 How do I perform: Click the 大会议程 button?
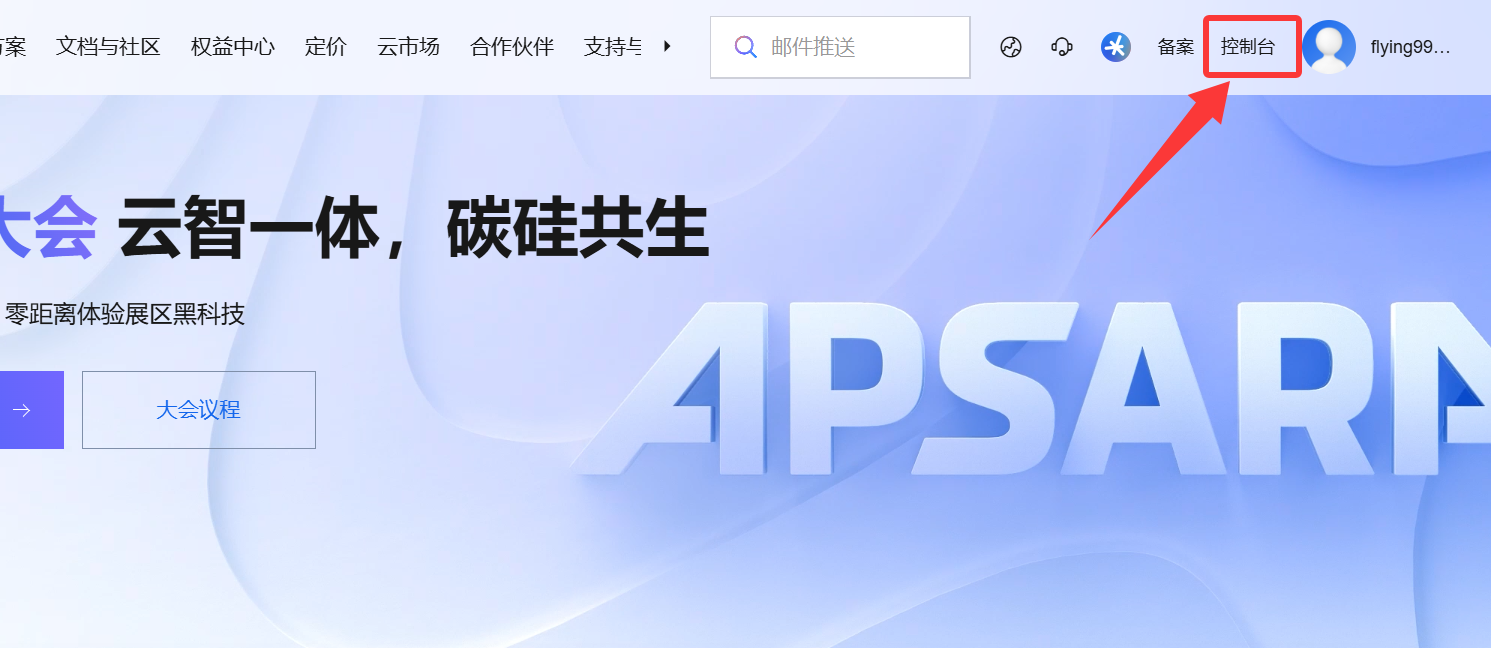pyautogui.click(x=198, y=410)
